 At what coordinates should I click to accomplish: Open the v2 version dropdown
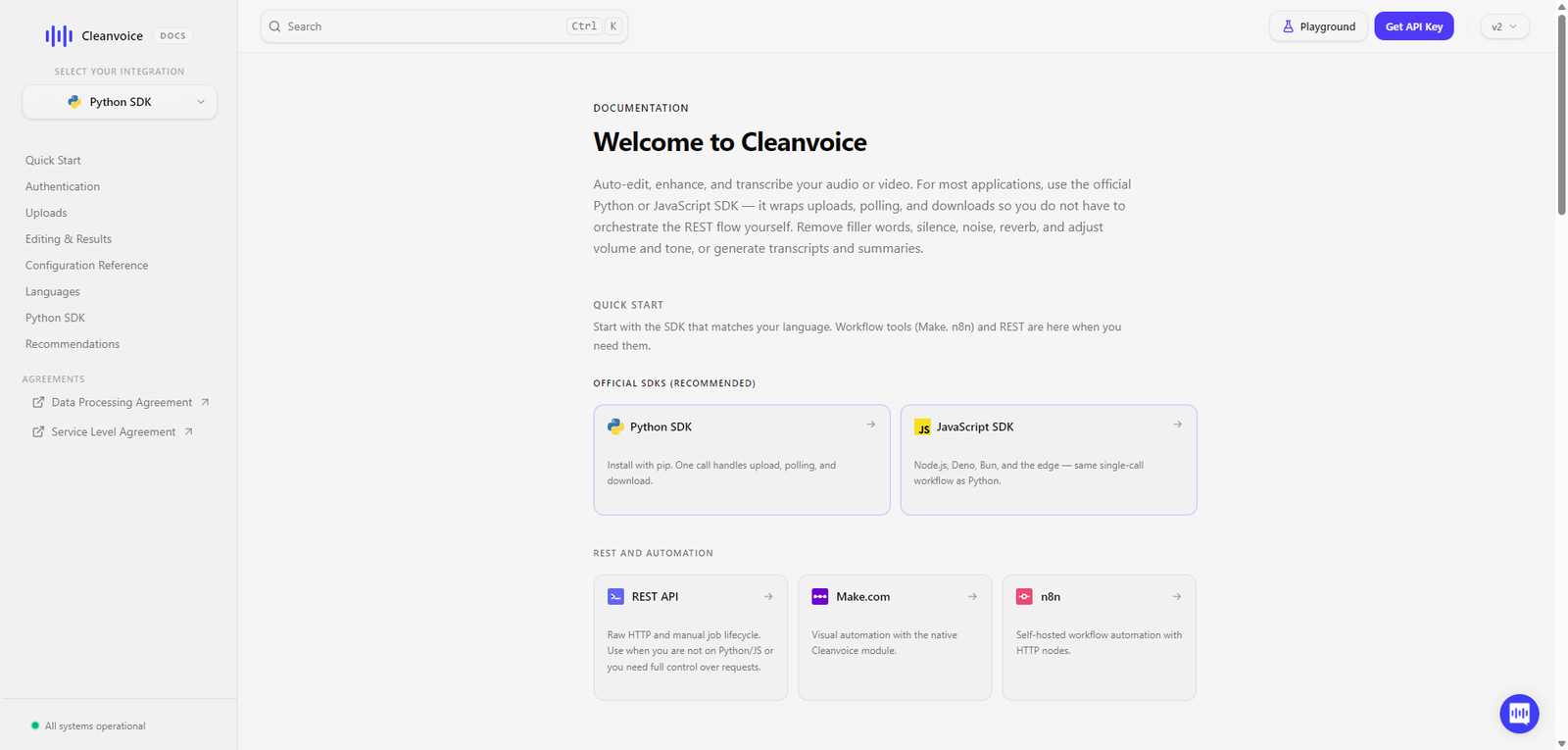(x=1504, y=26)
